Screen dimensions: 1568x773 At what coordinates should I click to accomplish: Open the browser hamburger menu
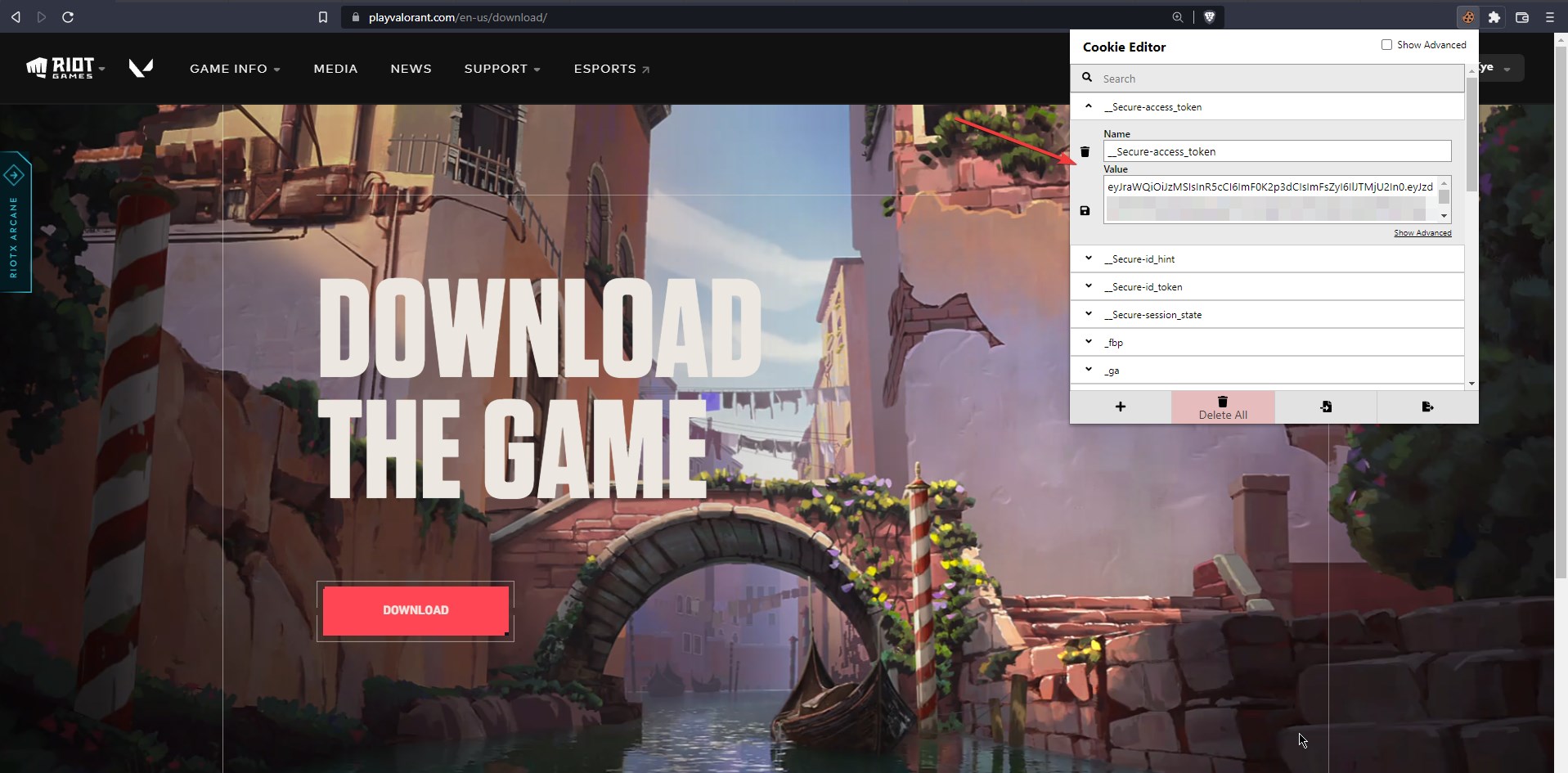1549,17
